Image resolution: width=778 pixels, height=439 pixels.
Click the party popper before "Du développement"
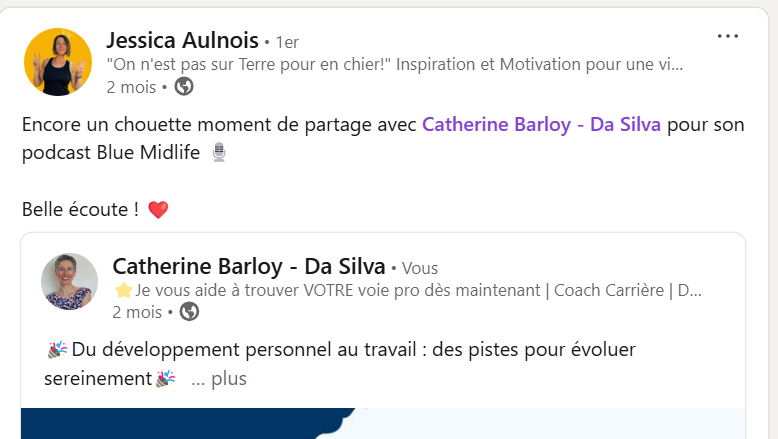[x=57, y=350]
